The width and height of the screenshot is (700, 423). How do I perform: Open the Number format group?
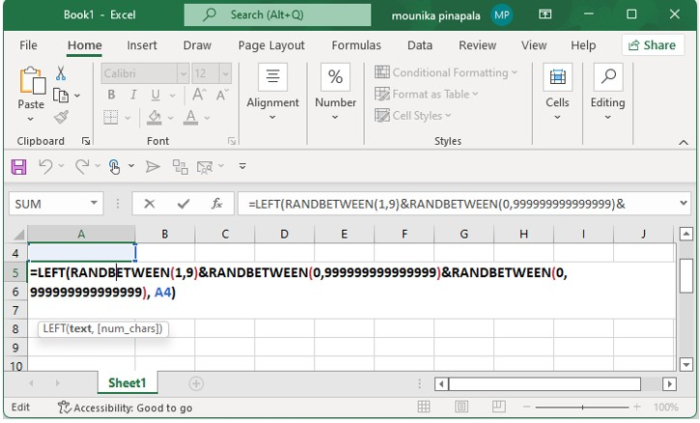click(x=335, y=93)
